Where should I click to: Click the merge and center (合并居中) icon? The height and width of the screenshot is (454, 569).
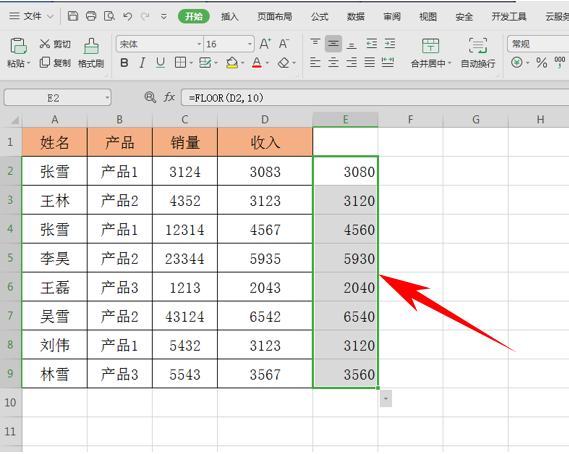click(430, 53)
